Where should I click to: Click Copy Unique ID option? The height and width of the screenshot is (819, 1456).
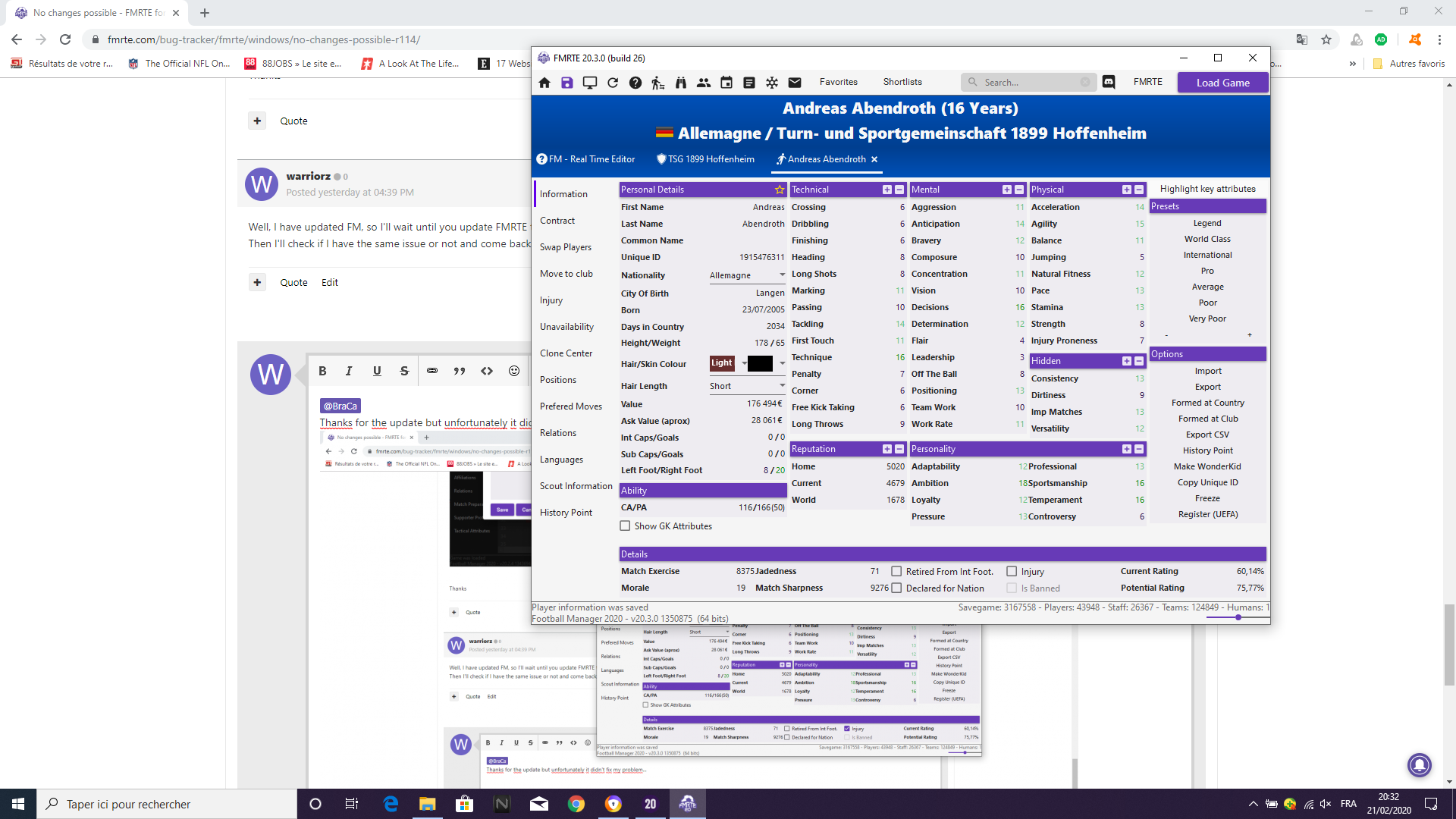[x=1207, y=482]
